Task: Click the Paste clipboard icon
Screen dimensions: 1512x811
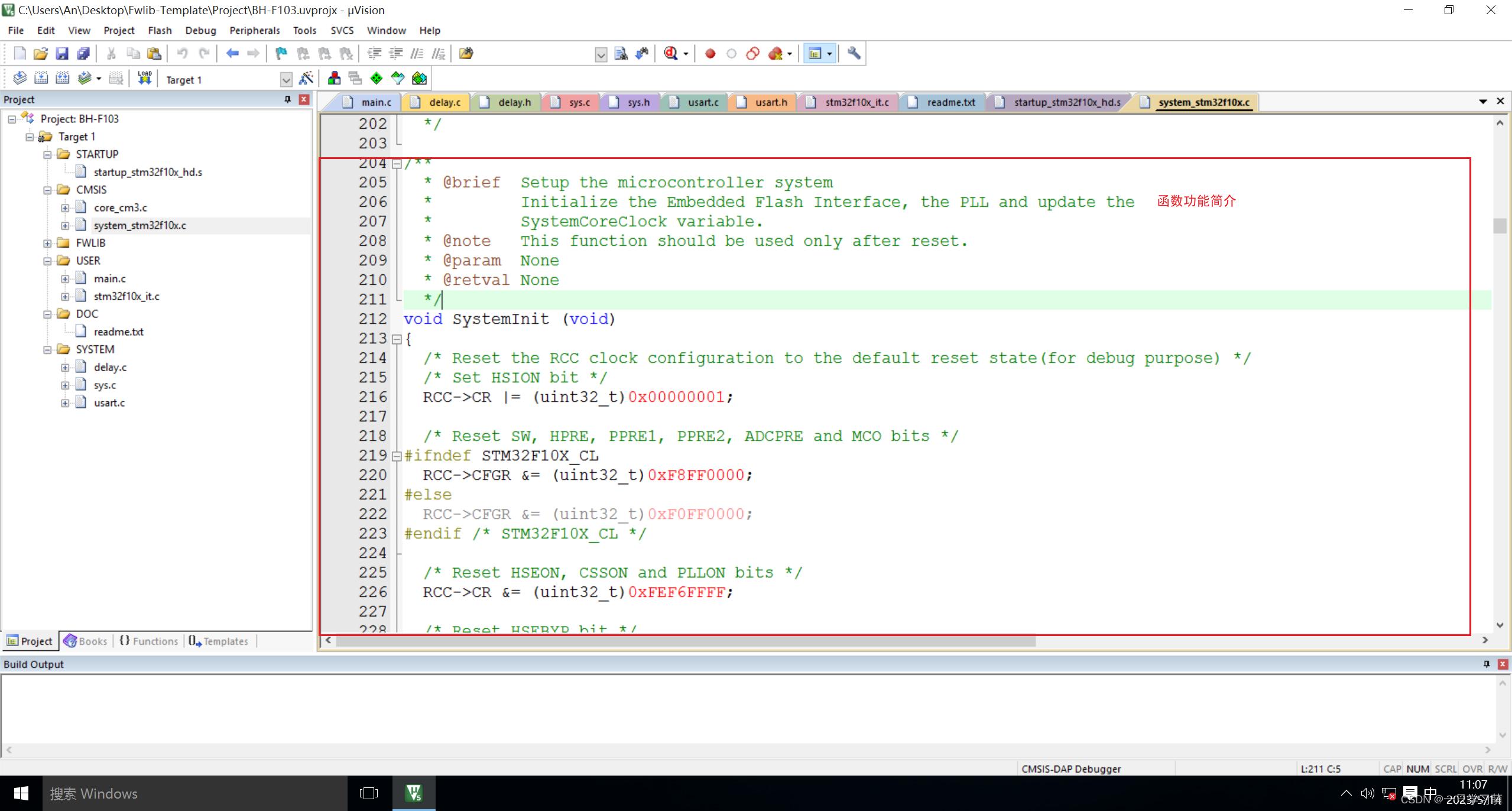Action: coord(154,54)
